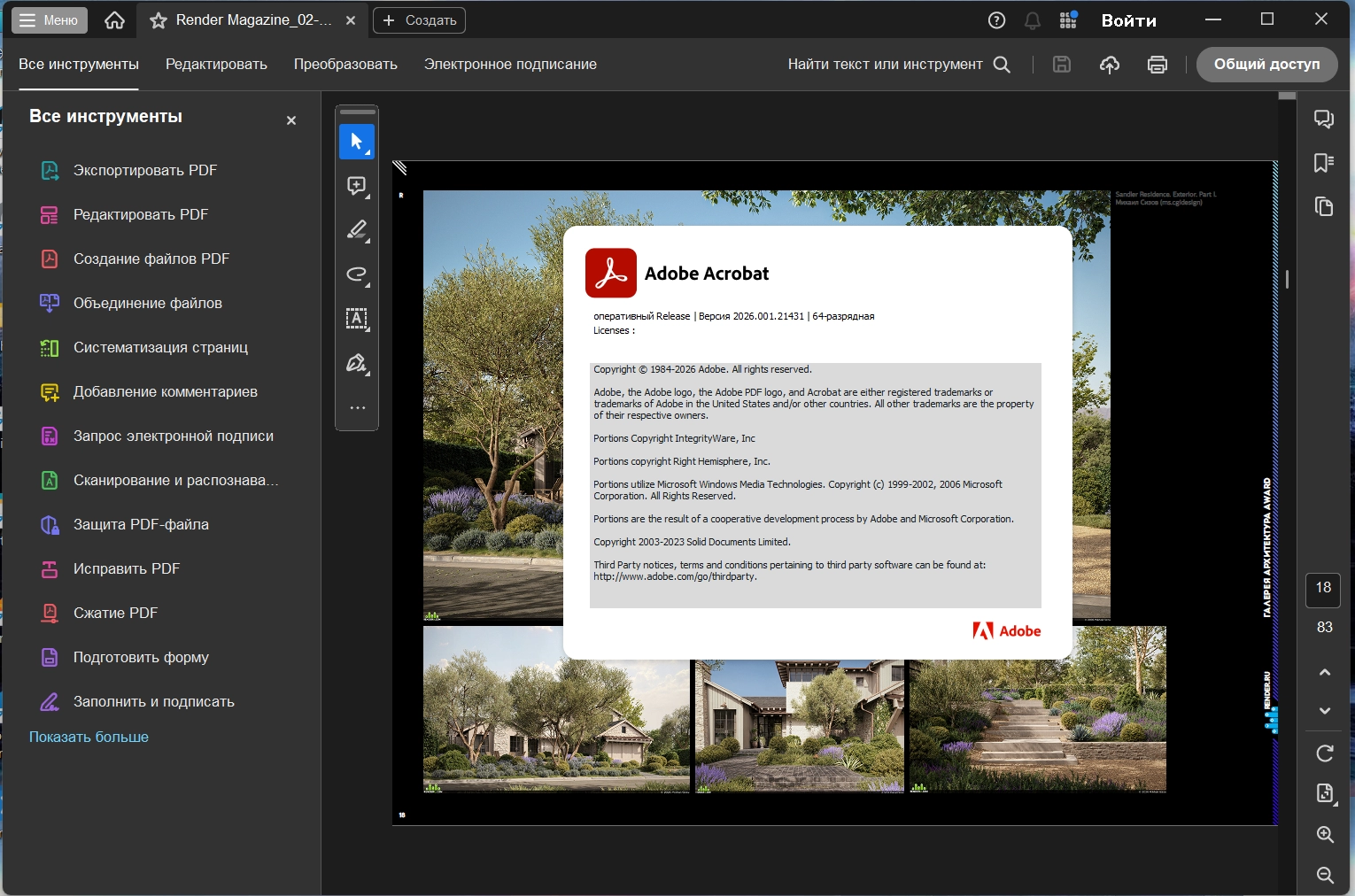The height and width of the screenshot is (896, 1355).
Task: Open the bookmarks panel icon
Action: click(x=1324, y=163)
